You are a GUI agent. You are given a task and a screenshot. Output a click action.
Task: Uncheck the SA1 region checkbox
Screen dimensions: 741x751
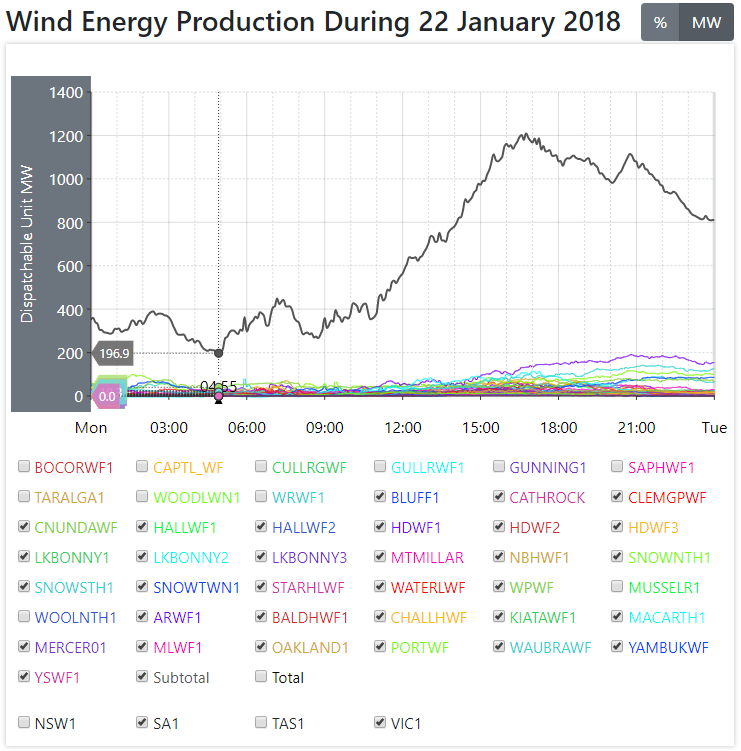point(143,722)
